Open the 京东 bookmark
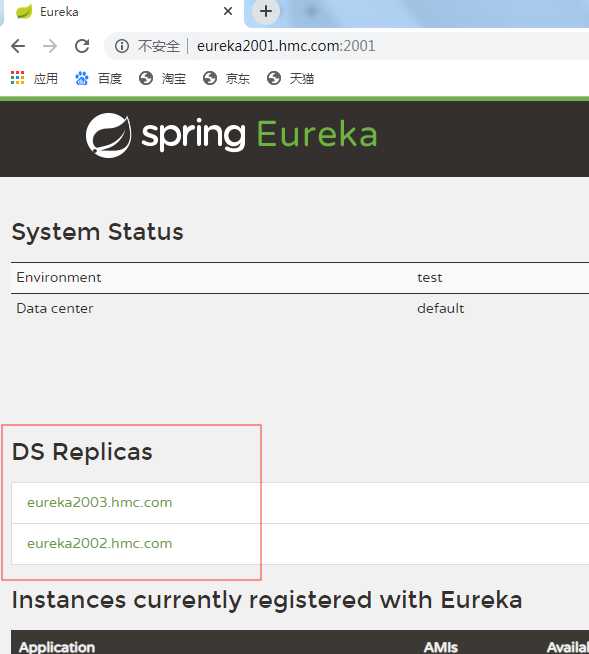The image size is (589, 654). tap(226, 78)
